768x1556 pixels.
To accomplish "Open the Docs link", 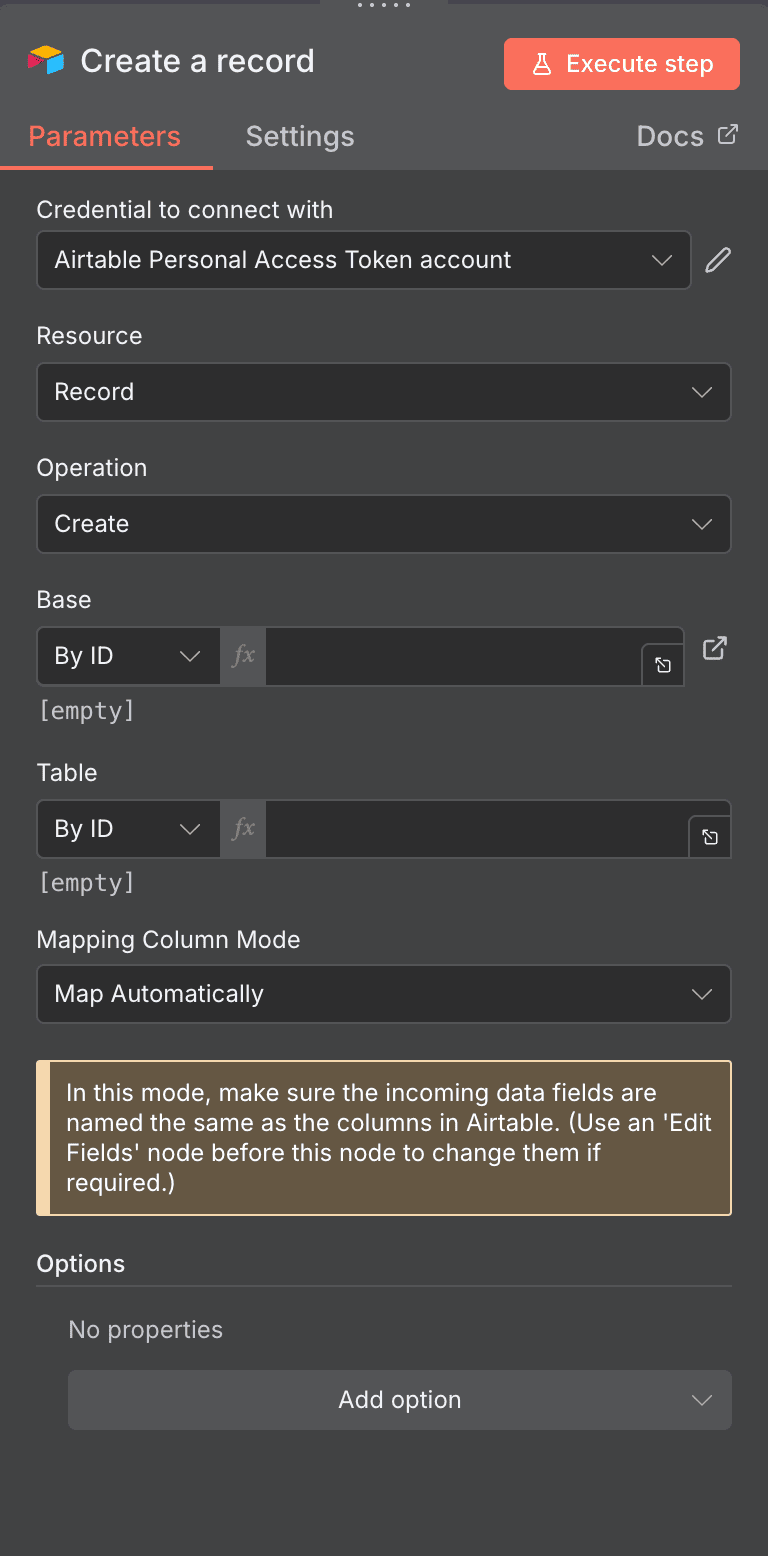I will pos(670,135).
